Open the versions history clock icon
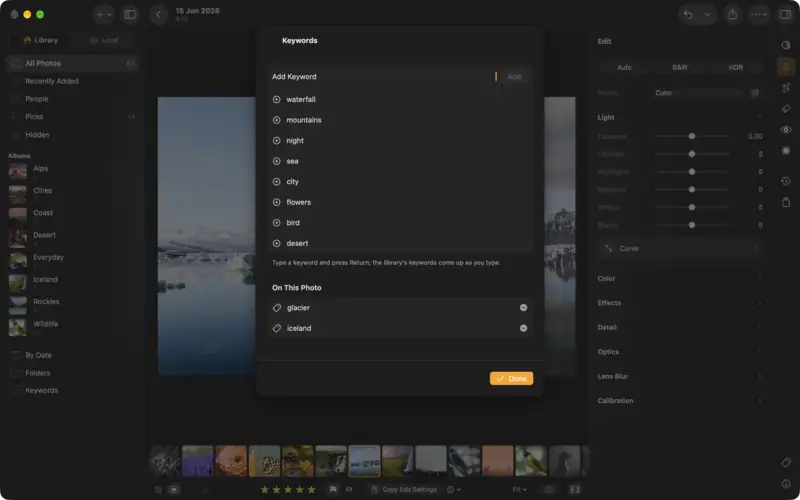The image size is (800, 500). pyautogui.click(x=786, y=181)
